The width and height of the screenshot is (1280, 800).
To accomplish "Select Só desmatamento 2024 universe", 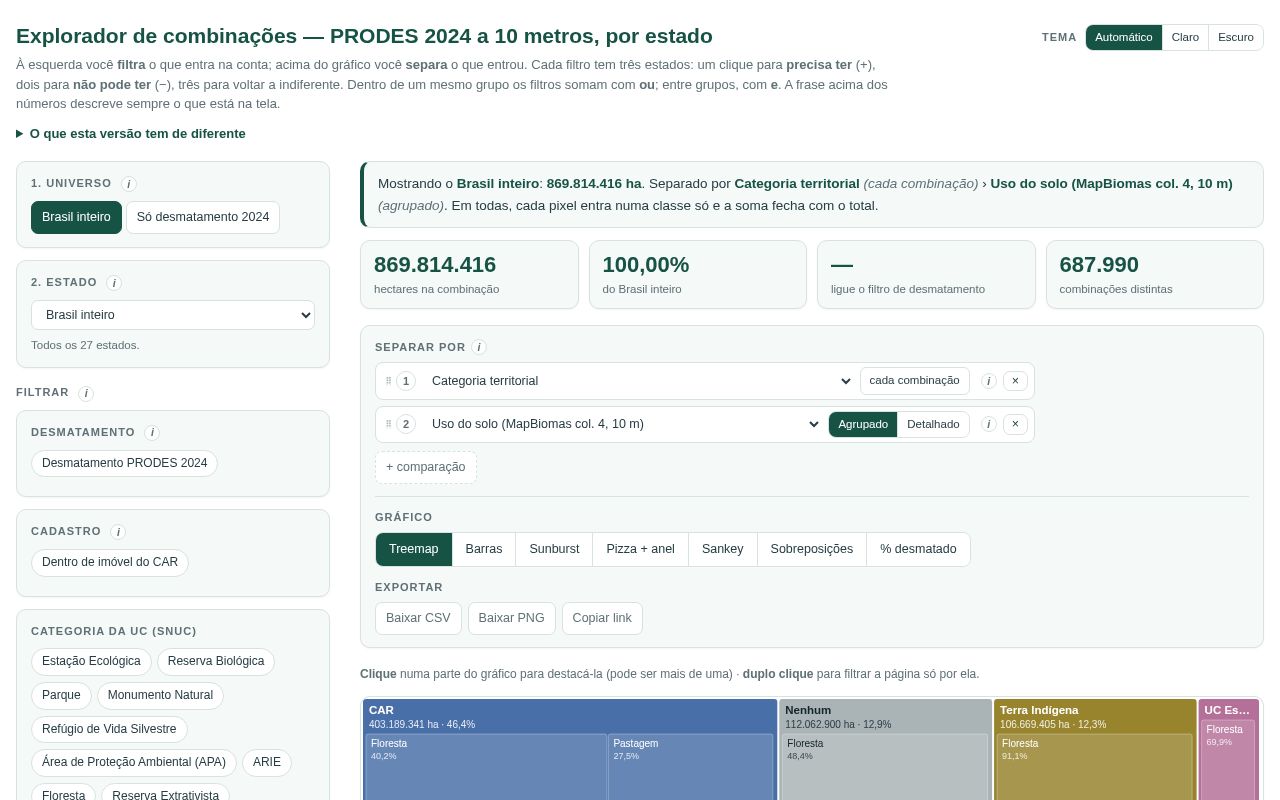I will [x=203, y=217].
